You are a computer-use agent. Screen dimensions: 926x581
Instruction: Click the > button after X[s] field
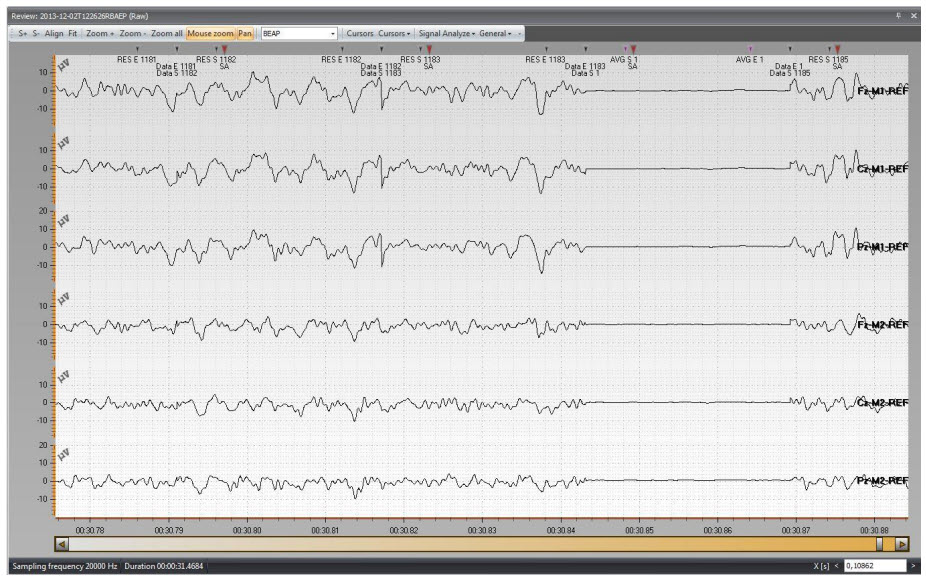pyautogui.click(x=913, y=566)
